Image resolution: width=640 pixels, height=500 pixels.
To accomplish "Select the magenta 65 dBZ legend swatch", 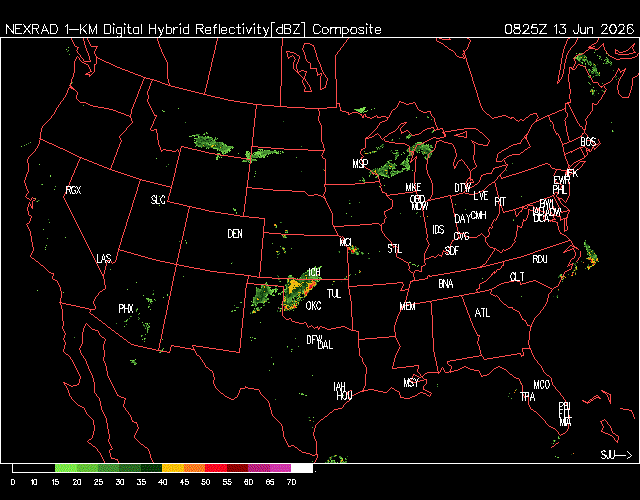I will click(280, 468).
